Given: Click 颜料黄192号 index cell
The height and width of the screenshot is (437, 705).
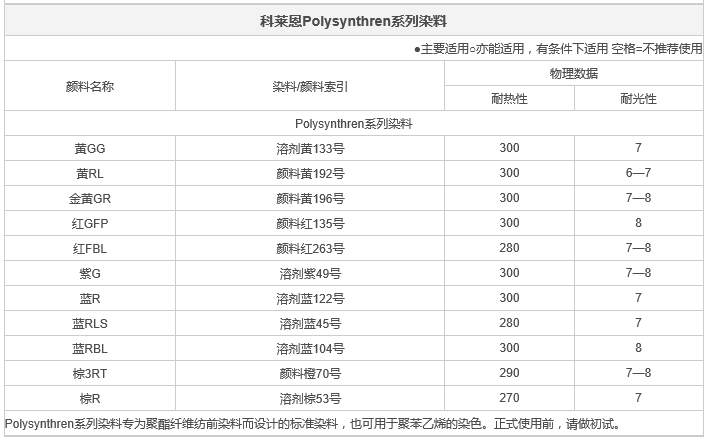Looking at the screenshot, I should pos(310,174).
